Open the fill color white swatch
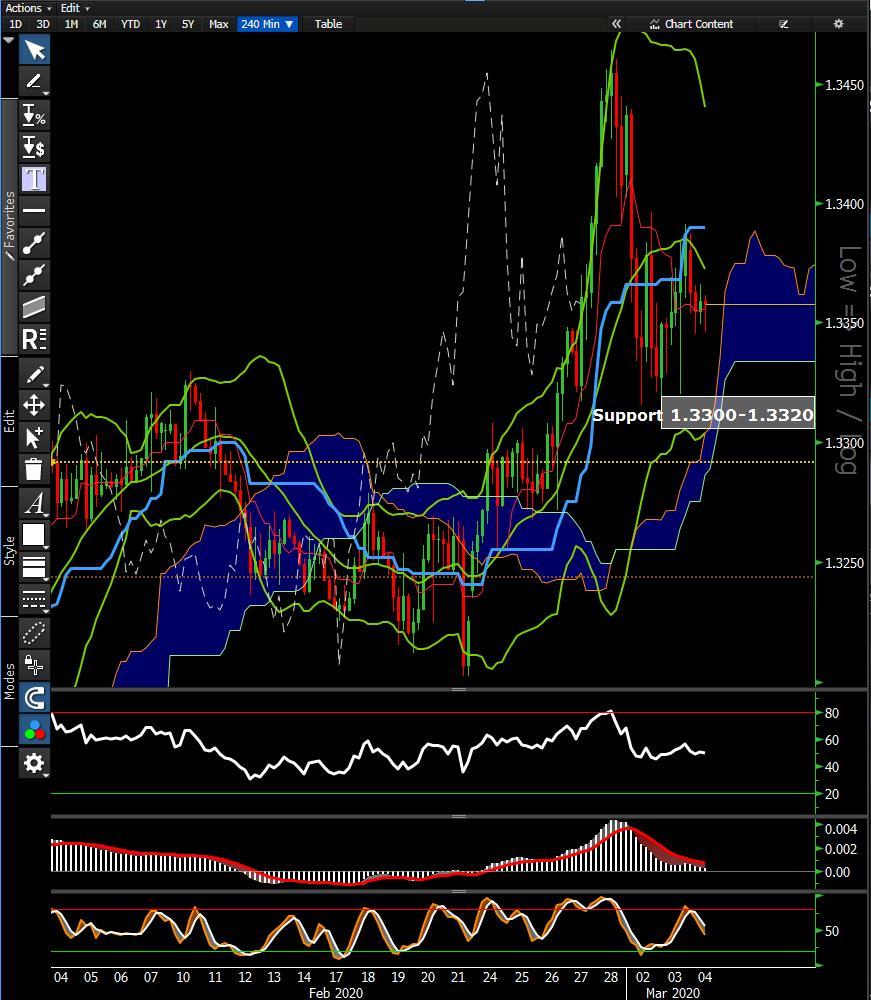 tap(34, 534)
